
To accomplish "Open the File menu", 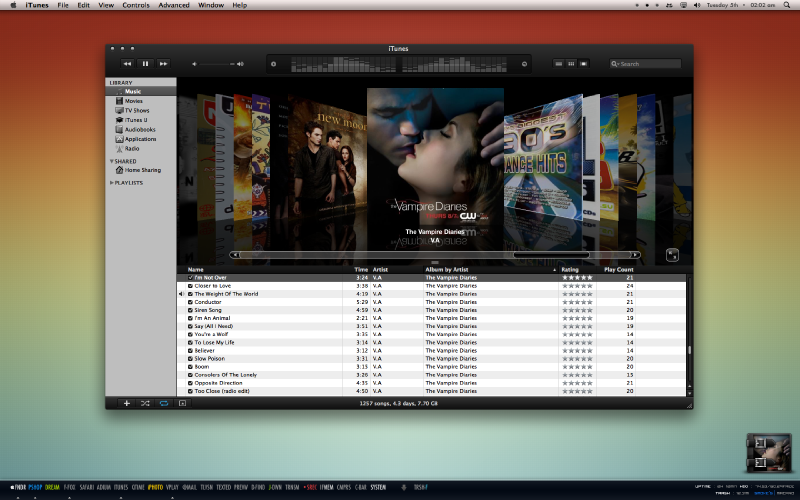I will [63, 5].
